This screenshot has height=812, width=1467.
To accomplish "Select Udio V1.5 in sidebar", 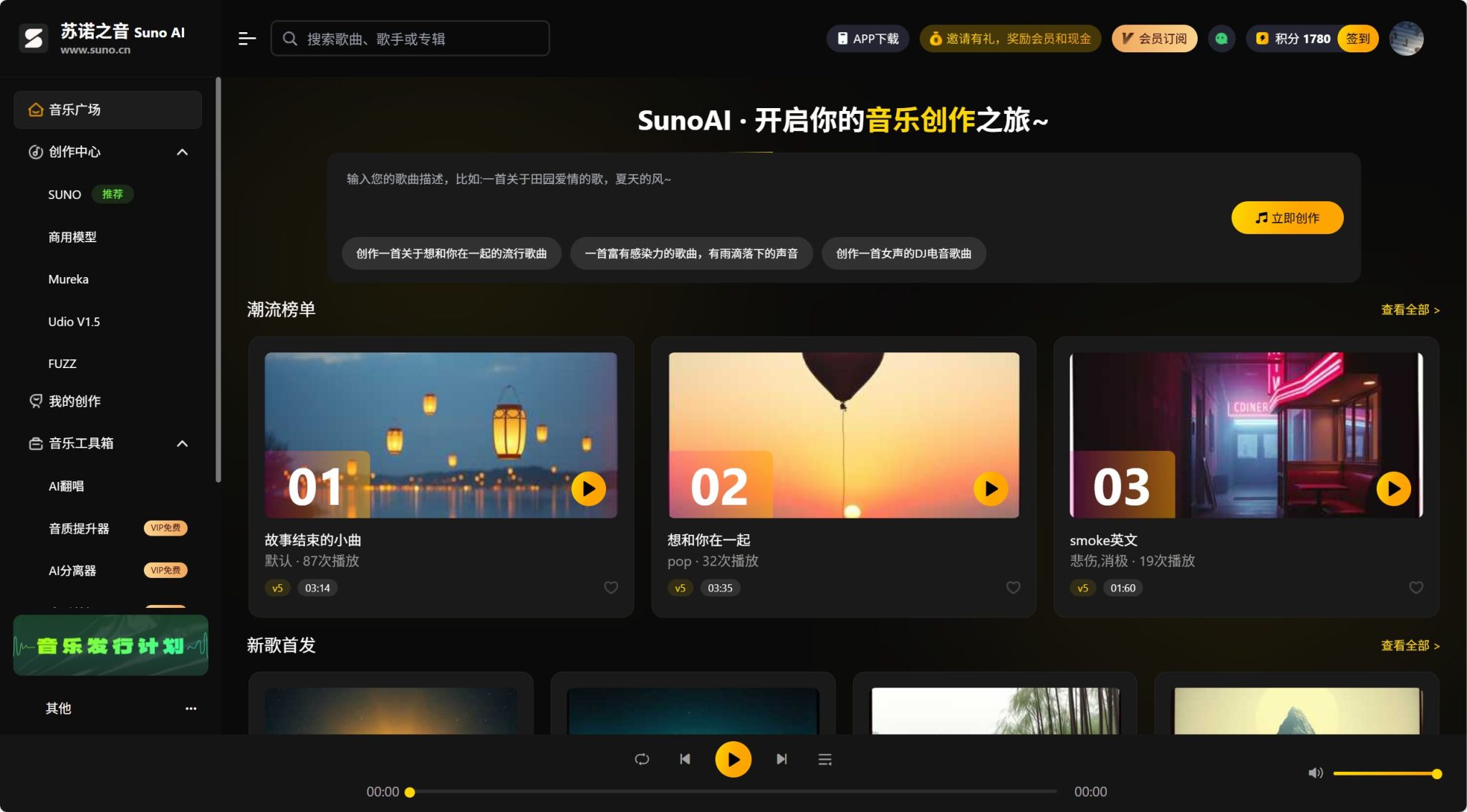I will point(74,322).
